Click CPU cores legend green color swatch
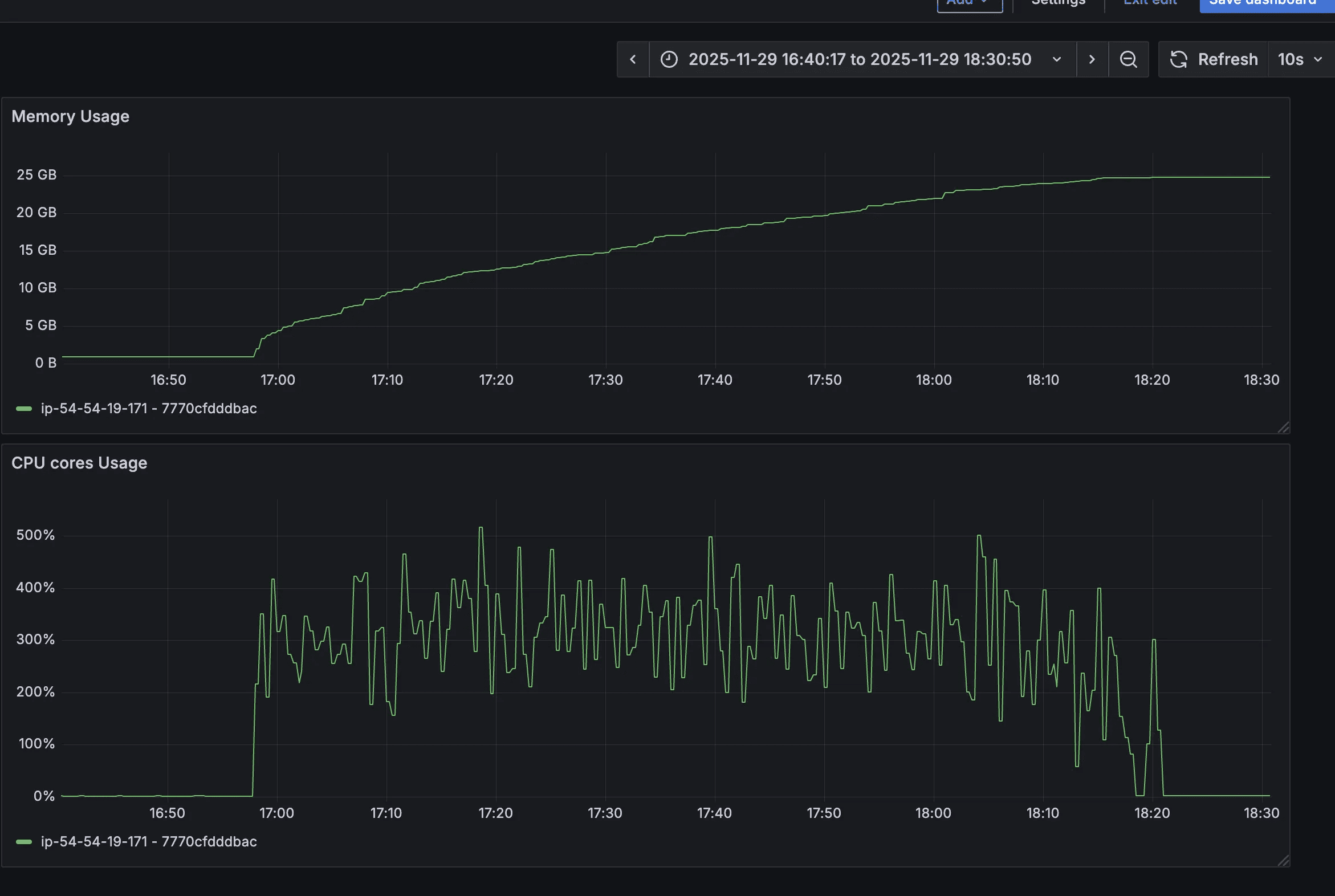 pyautogui.click(x=24, y=842)
